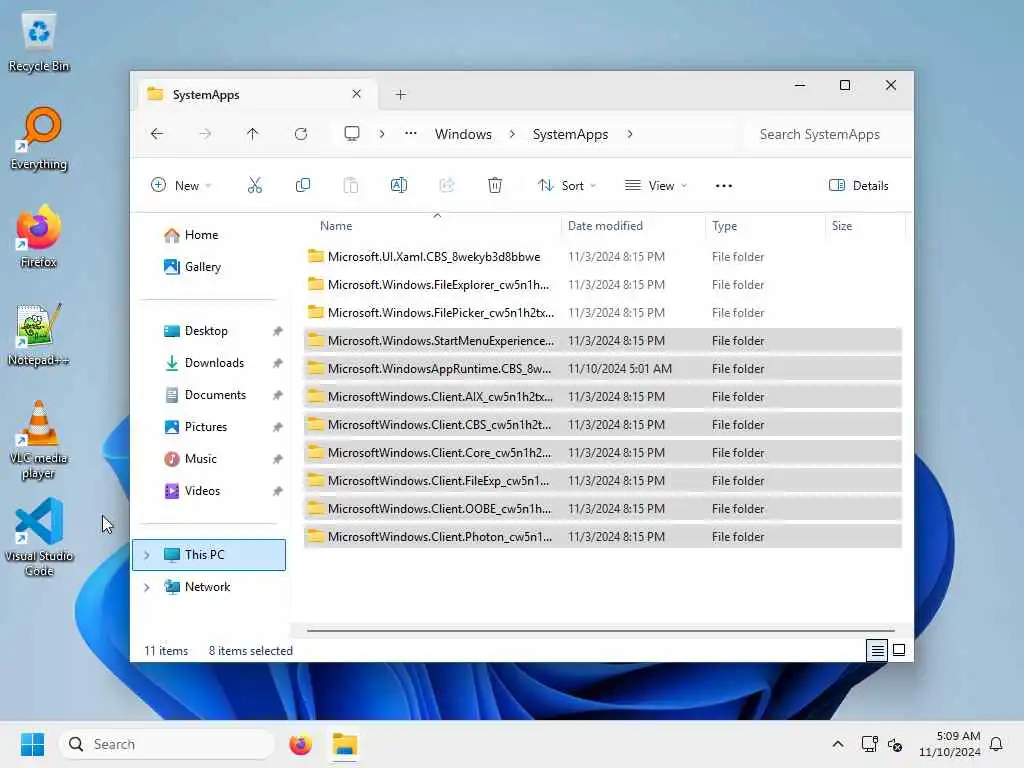The image size is (1024, 768).
Task: Click the horizontal scrollbar of file list
Action: (600, 631)
